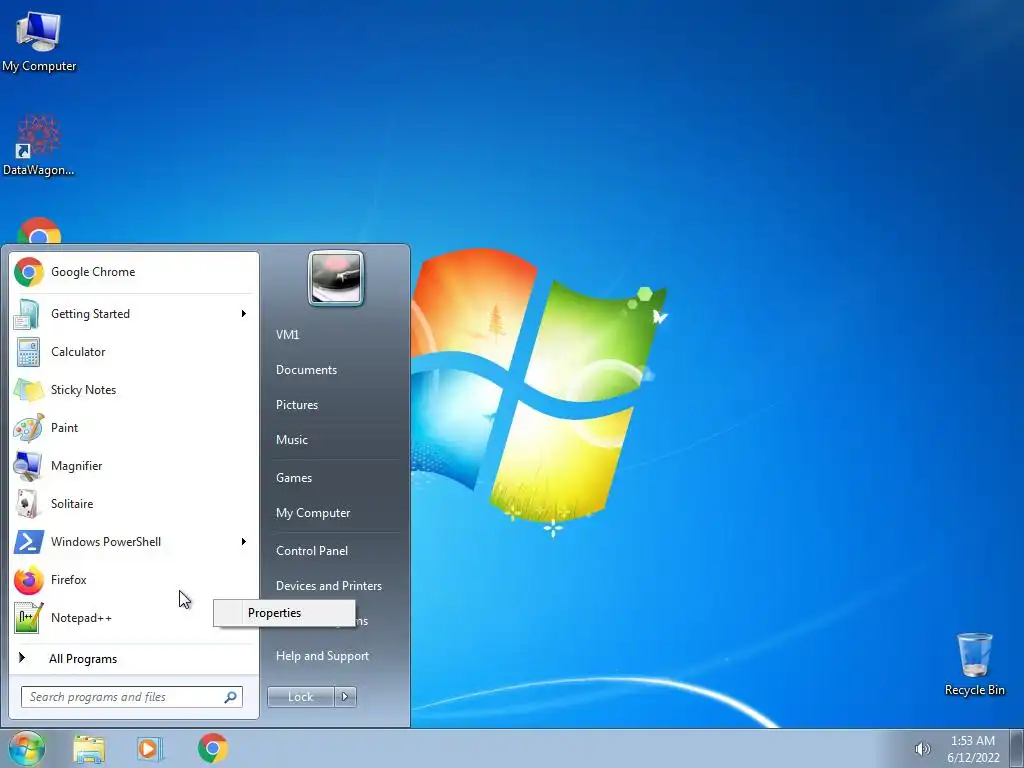Open Documents from the right pane
1024x768 pixels.
pyautogui.click(x=306, y=370)
